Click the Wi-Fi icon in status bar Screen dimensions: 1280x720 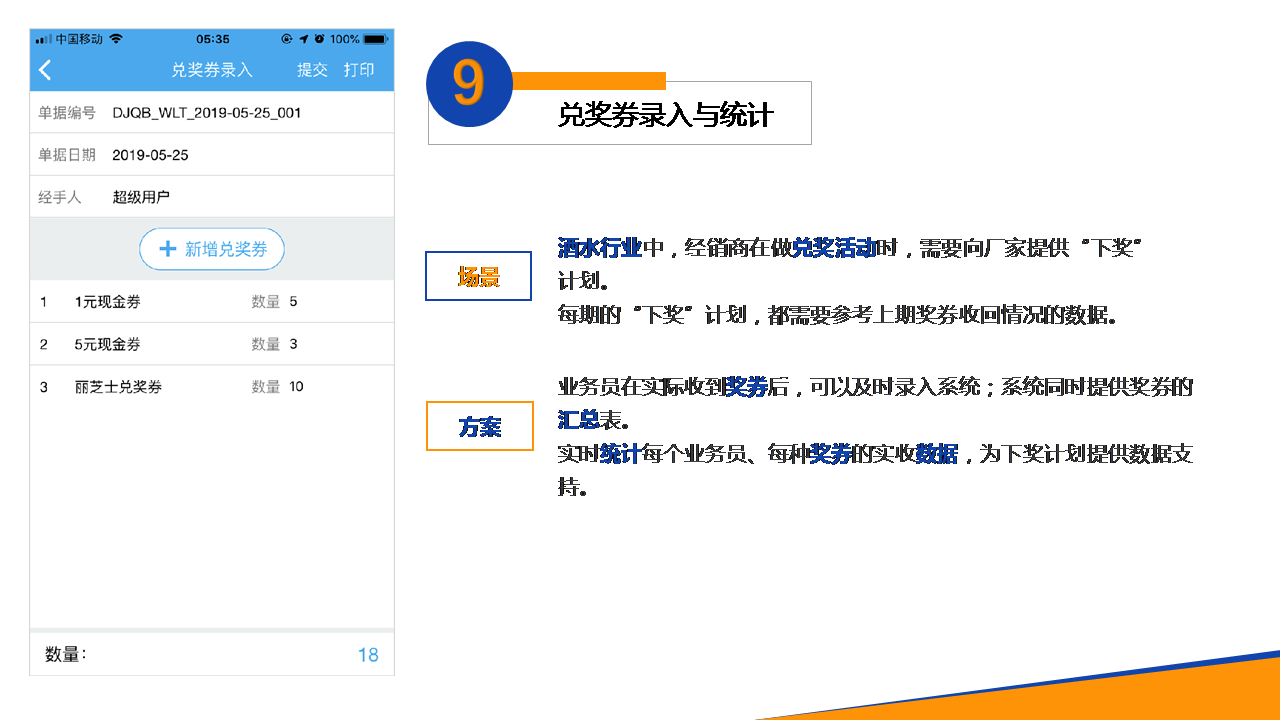coord(116,39)
